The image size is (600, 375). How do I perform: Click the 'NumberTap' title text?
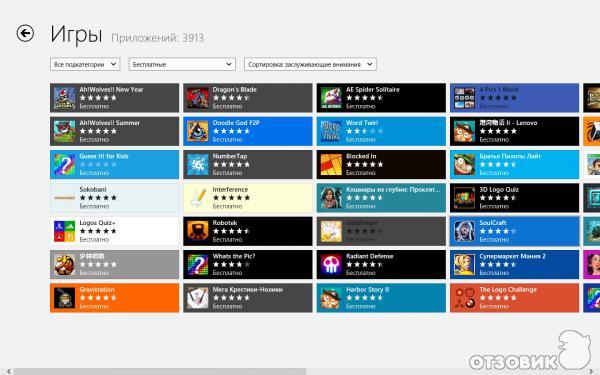[230, 156]
